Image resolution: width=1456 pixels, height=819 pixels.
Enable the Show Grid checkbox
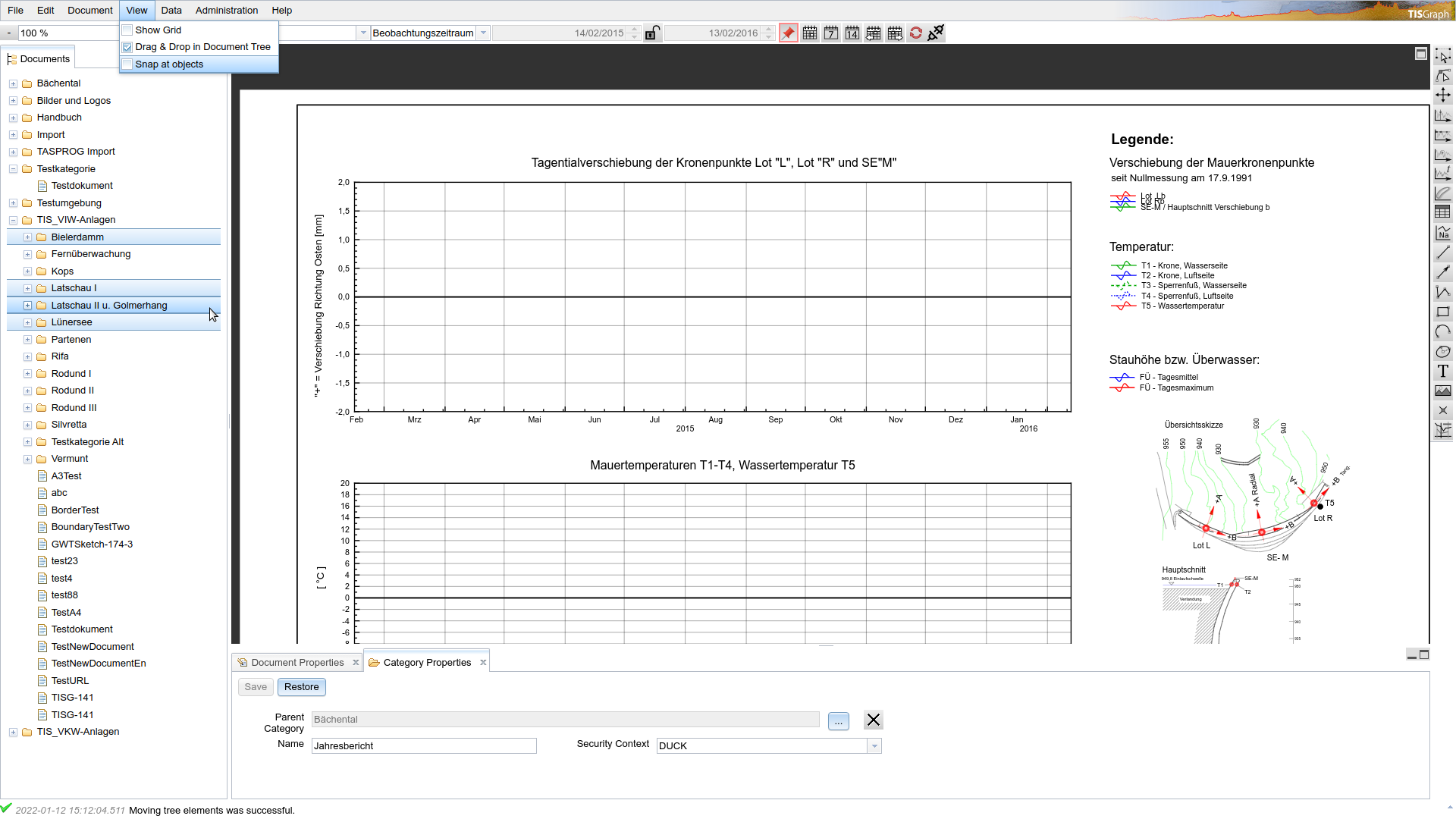pyautogui.click(x=127, y=30)
